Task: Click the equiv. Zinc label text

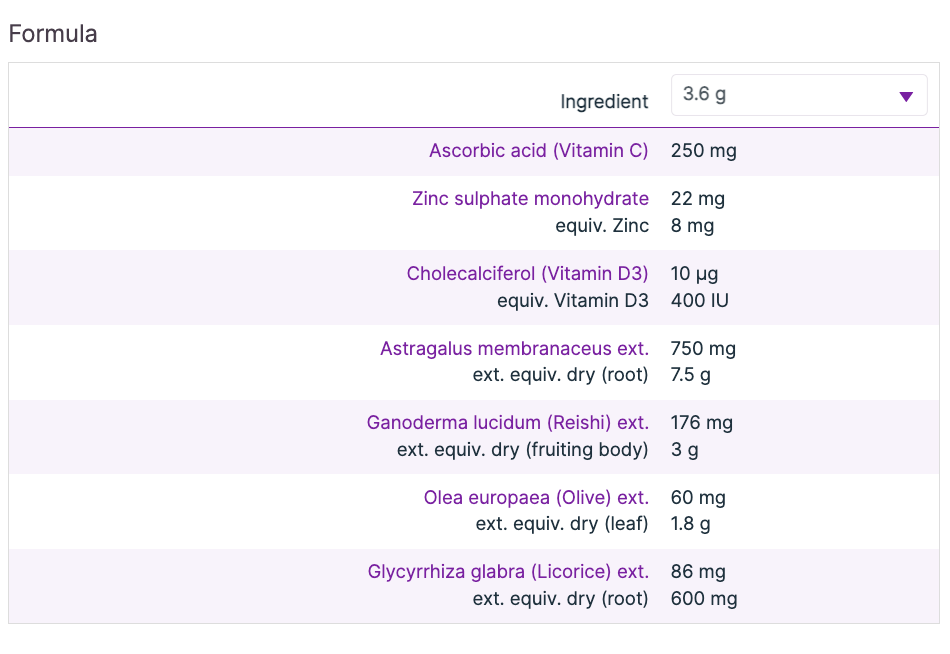Action: 602,225
